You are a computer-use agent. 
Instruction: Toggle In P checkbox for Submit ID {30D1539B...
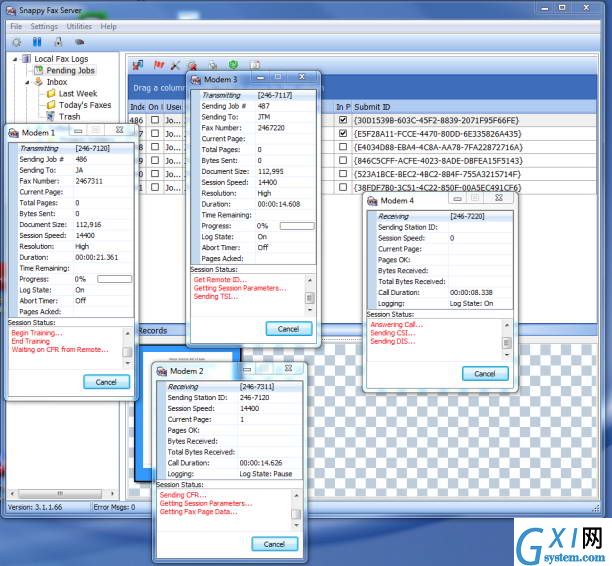pyautogui.click(x=343, y=120)
